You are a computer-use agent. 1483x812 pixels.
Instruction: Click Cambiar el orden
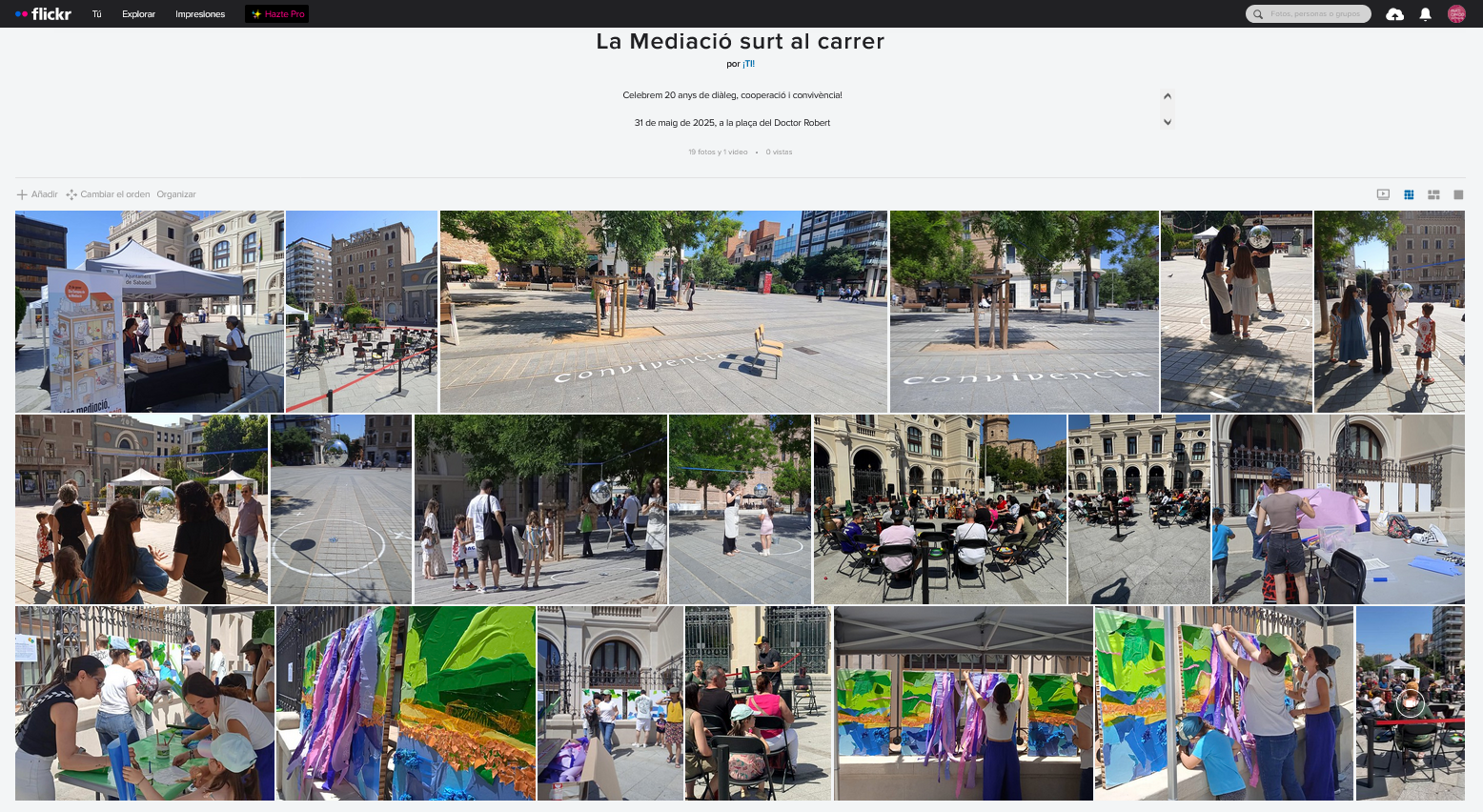[x=108, y=194]
